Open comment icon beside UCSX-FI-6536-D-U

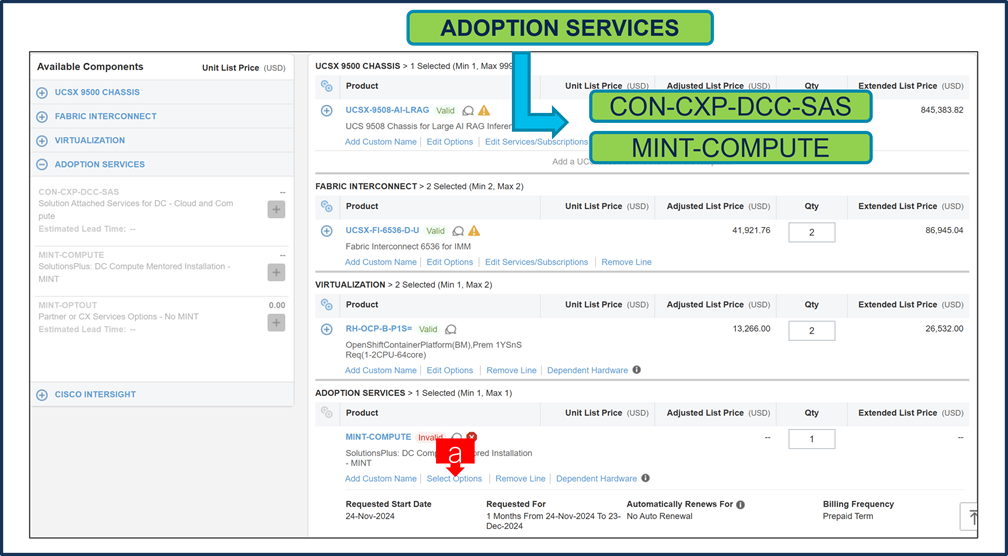coord(458,231)
